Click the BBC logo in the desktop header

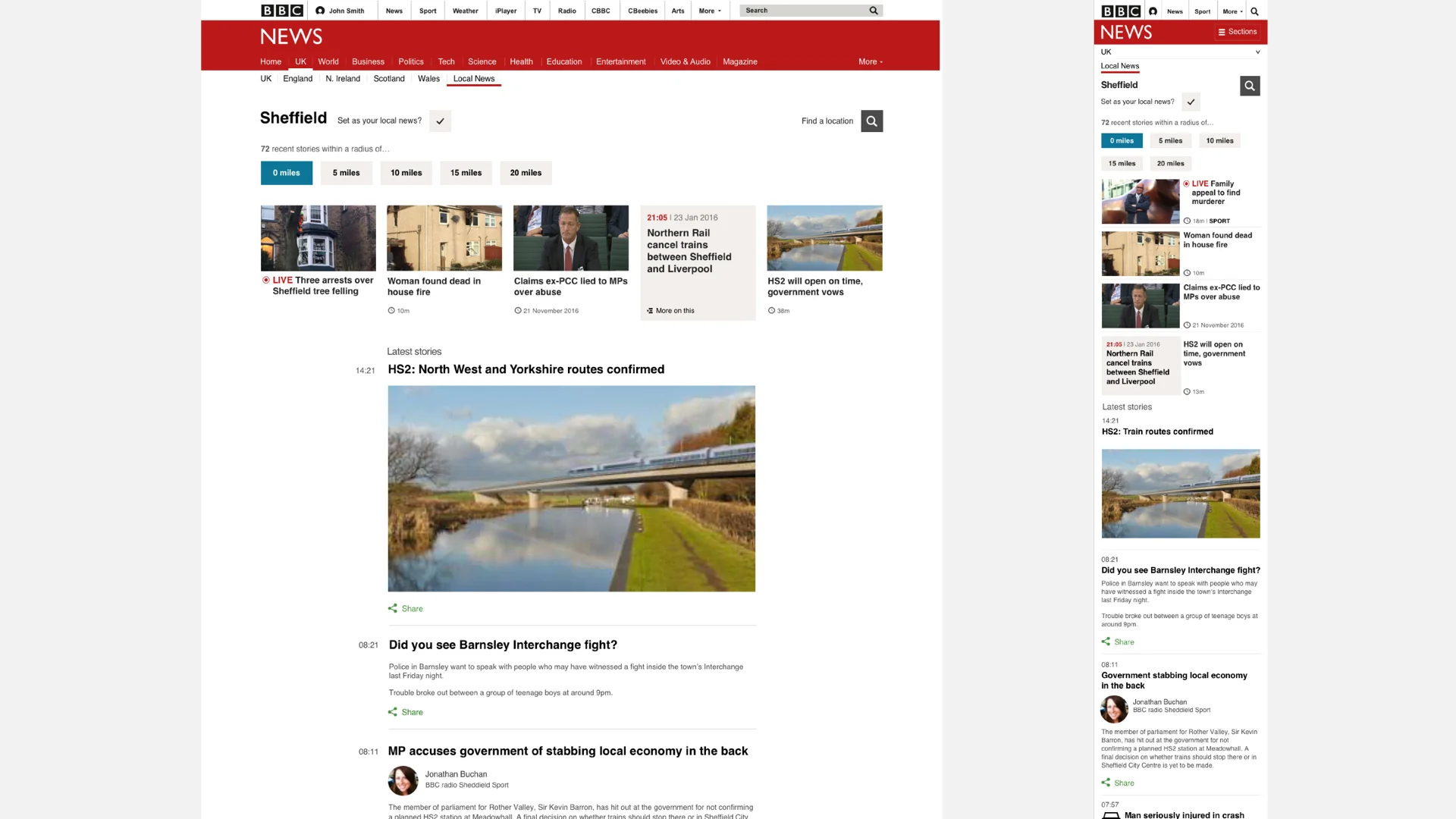282,11
